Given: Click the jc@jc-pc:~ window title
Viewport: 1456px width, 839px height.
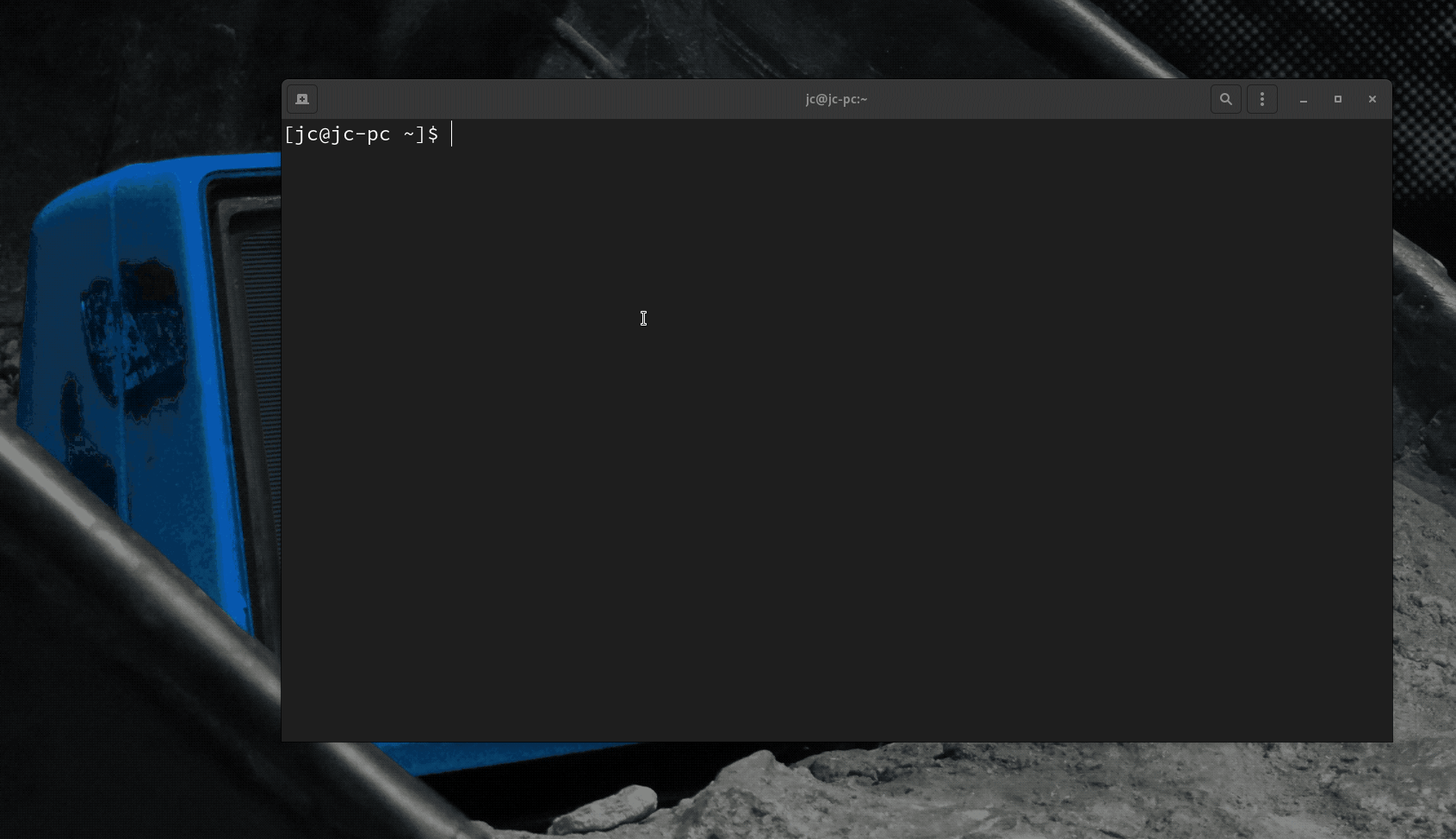Looking at the screenshot, I should (836, 99).
